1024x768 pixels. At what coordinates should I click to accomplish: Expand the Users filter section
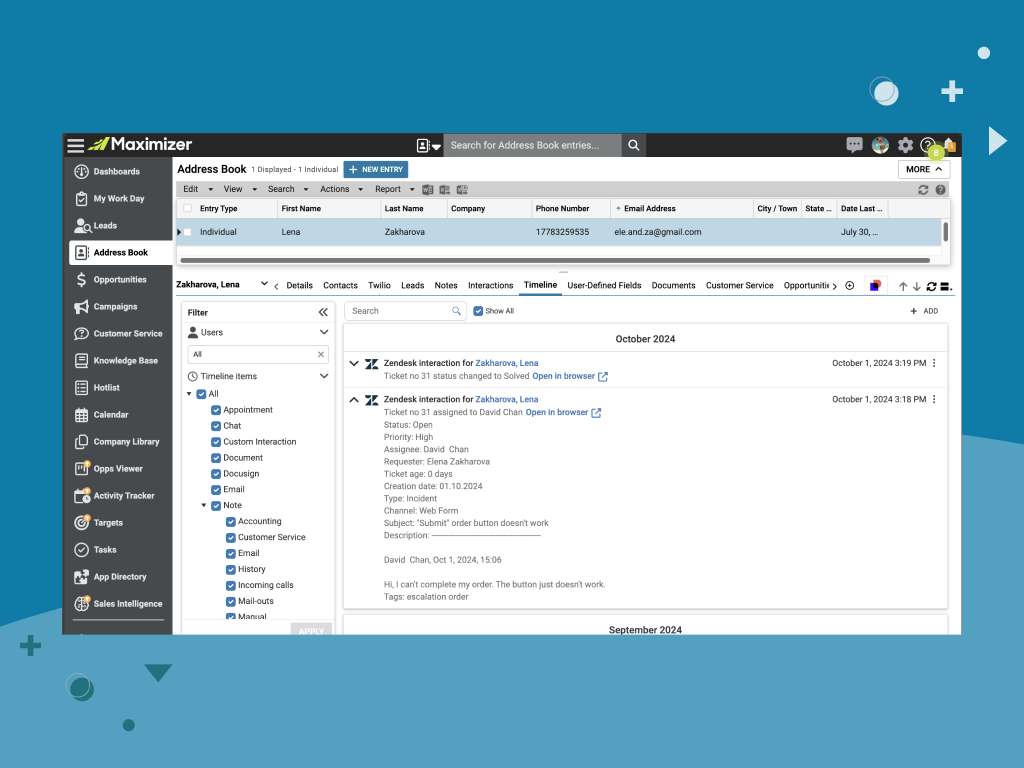tap(324, 332)
